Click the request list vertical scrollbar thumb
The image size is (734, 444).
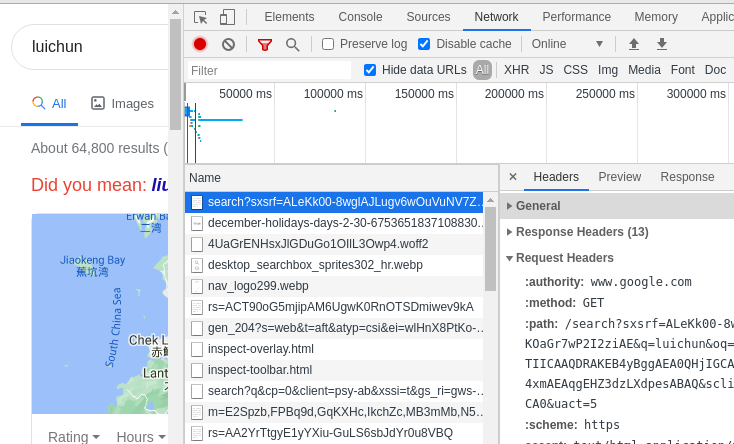click(490, 248)
